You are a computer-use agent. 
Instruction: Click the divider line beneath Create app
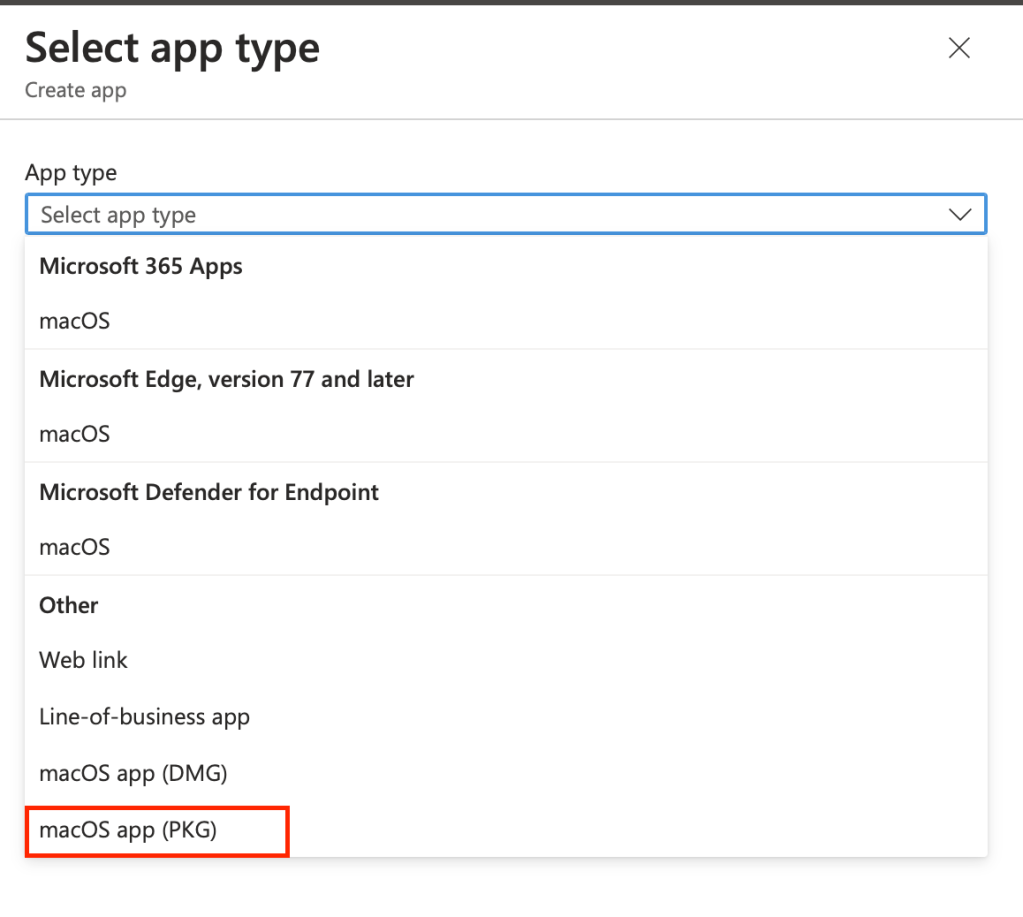point(500,120)
